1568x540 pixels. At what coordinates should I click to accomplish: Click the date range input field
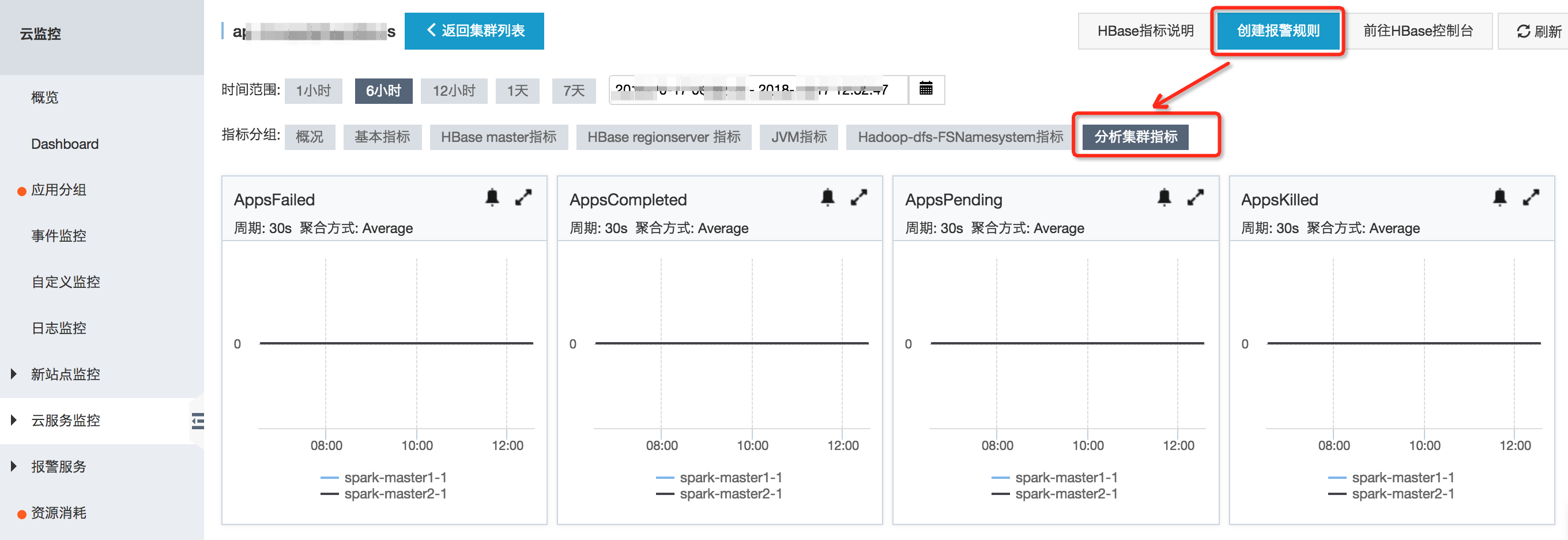(759, 89)
